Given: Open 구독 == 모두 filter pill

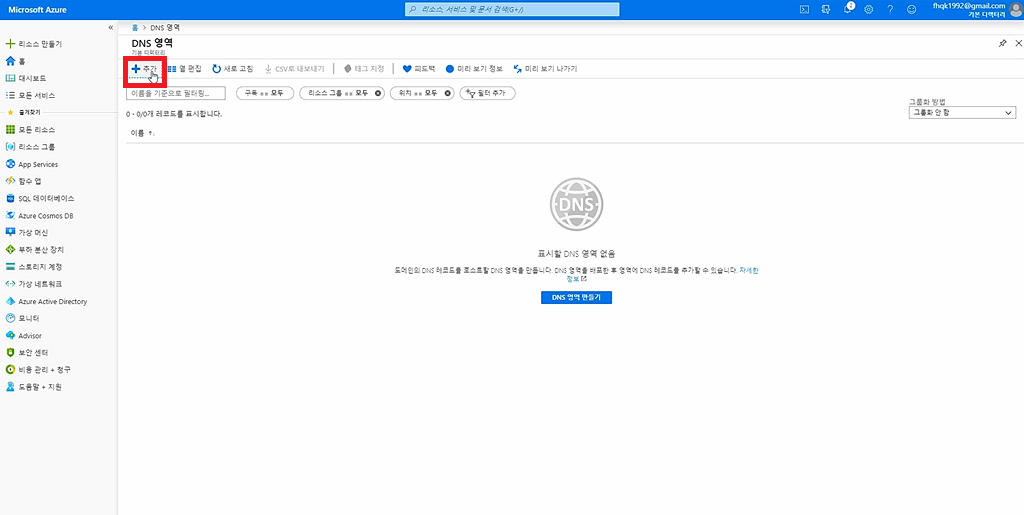Looking at the screenshot, I should pos(264,93).
